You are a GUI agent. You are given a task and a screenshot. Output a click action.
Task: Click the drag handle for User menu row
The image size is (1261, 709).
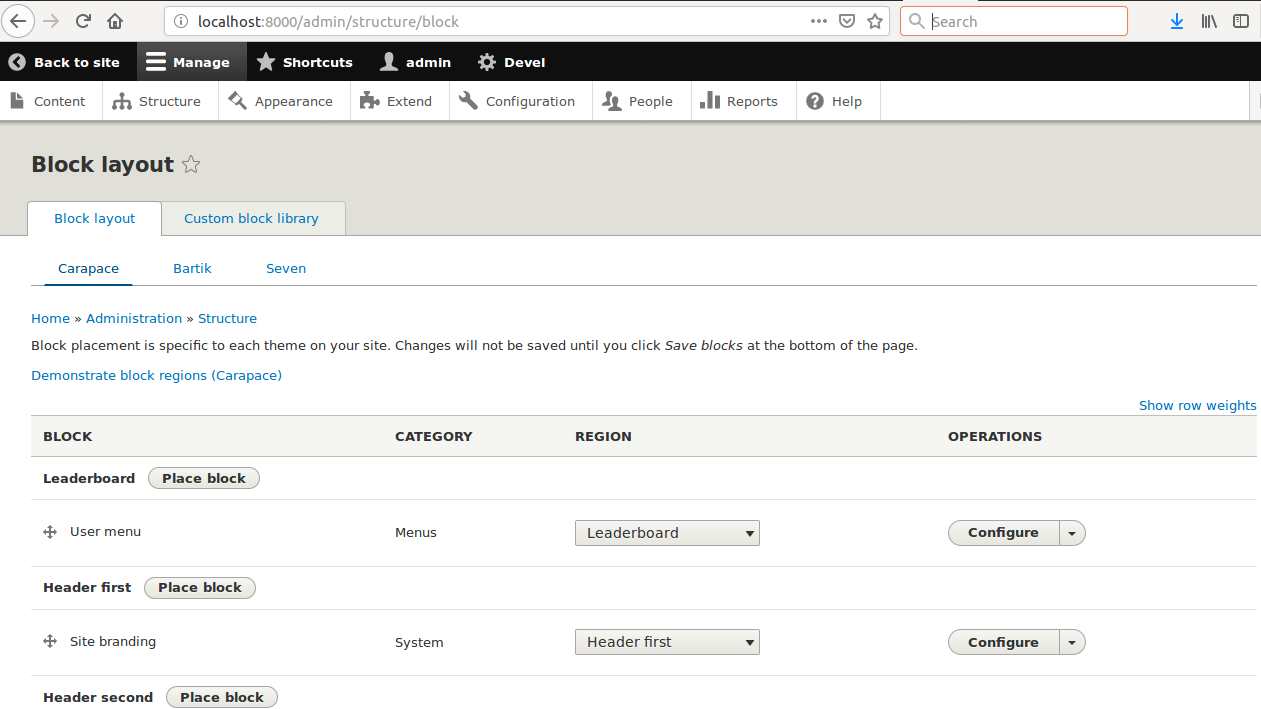point(50,532)
